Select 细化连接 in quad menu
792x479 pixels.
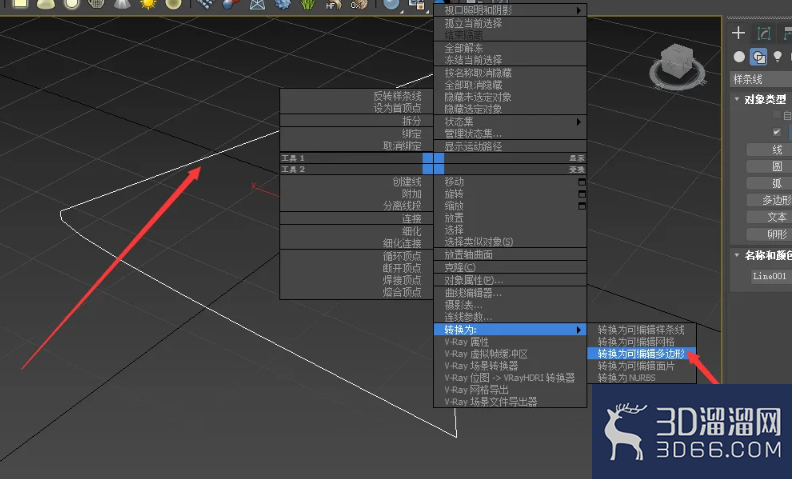[x=357, y=243]
